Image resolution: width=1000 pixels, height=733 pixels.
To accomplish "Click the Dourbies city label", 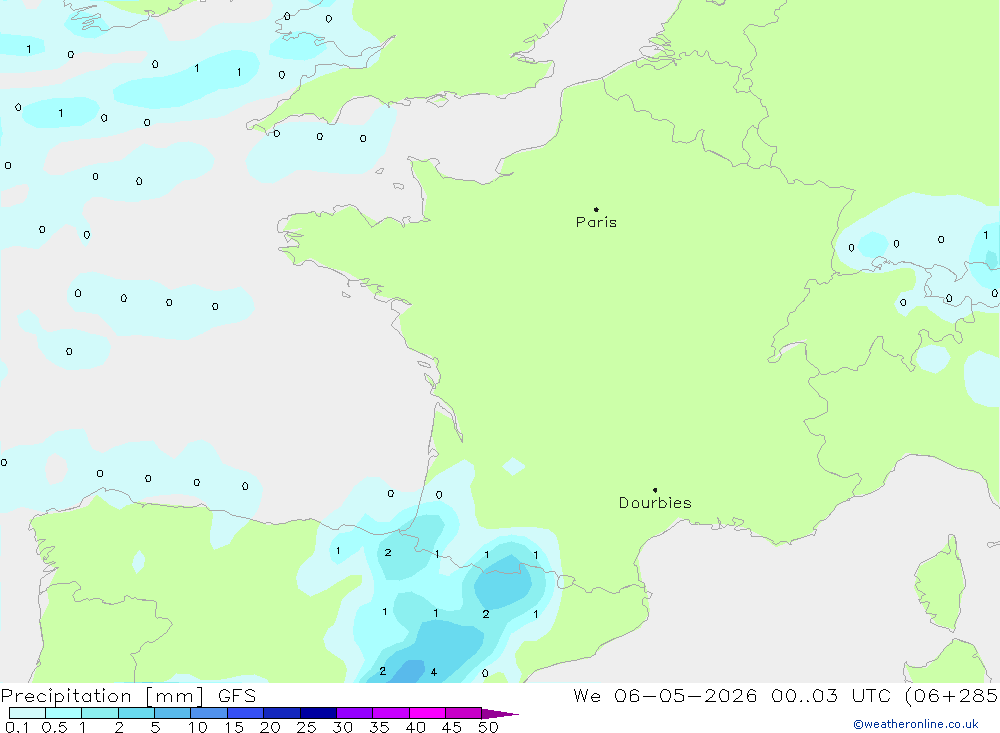I will click(655, 503).
